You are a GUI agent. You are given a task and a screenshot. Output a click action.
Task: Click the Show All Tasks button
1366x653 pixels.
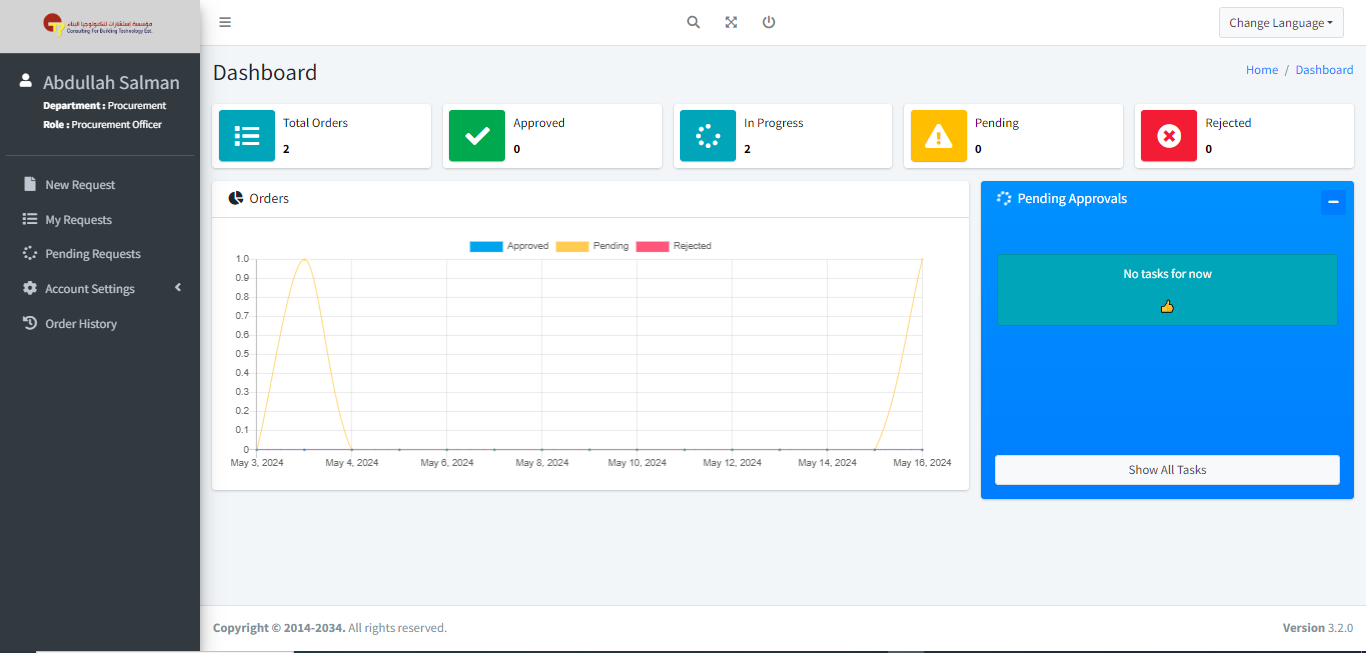click(1167, 470)
